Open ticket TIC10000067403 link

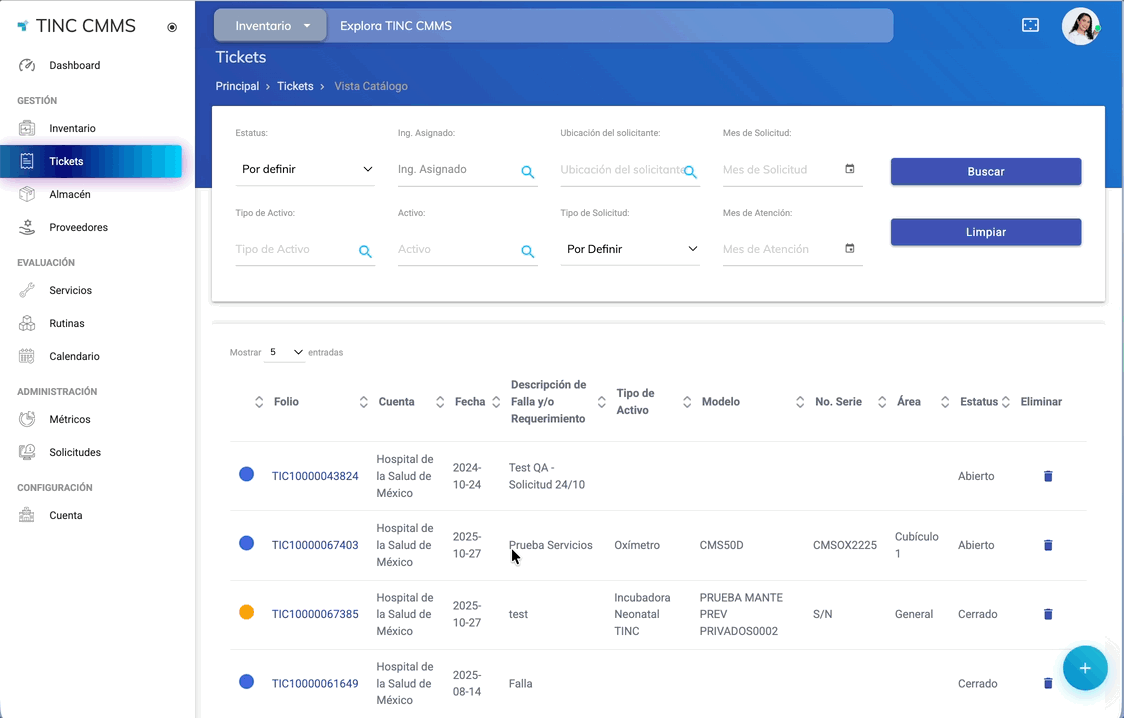tap(315, 545)
